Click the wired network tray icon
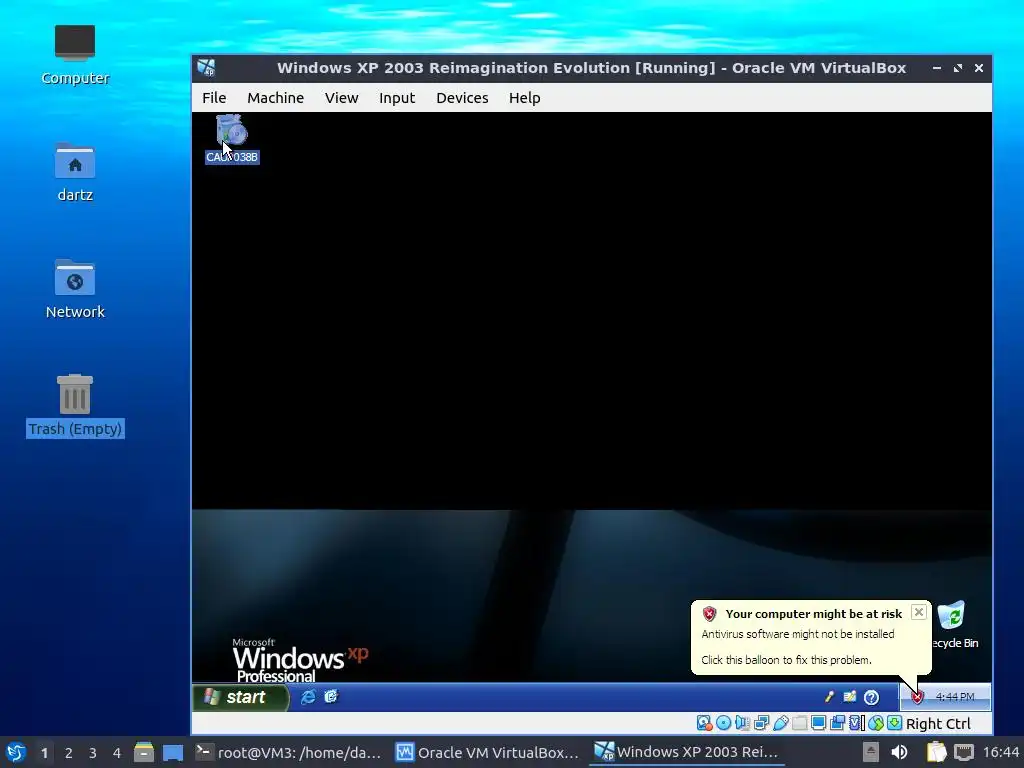 [964, 752]
